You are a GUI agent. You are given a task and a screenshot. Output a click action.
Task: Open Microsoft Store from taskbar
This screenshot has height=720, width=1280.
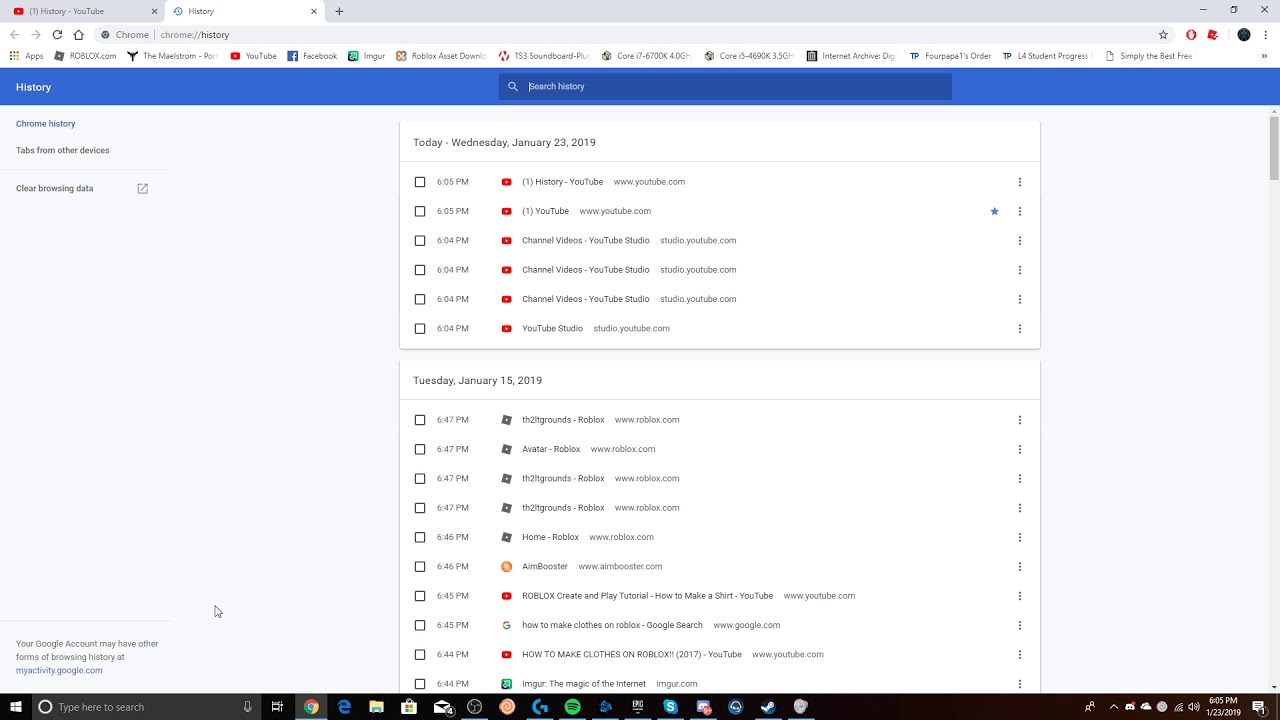(409, 707)
